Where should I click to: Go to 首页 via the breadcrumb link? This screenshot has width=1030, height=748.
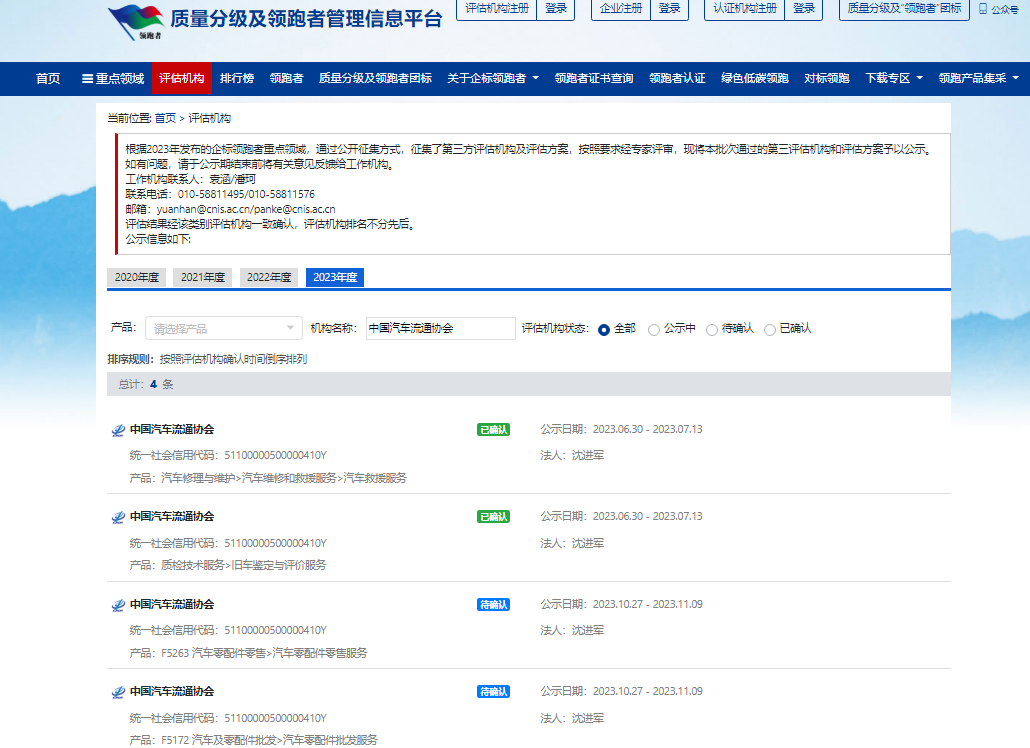(x=165, y=118)
